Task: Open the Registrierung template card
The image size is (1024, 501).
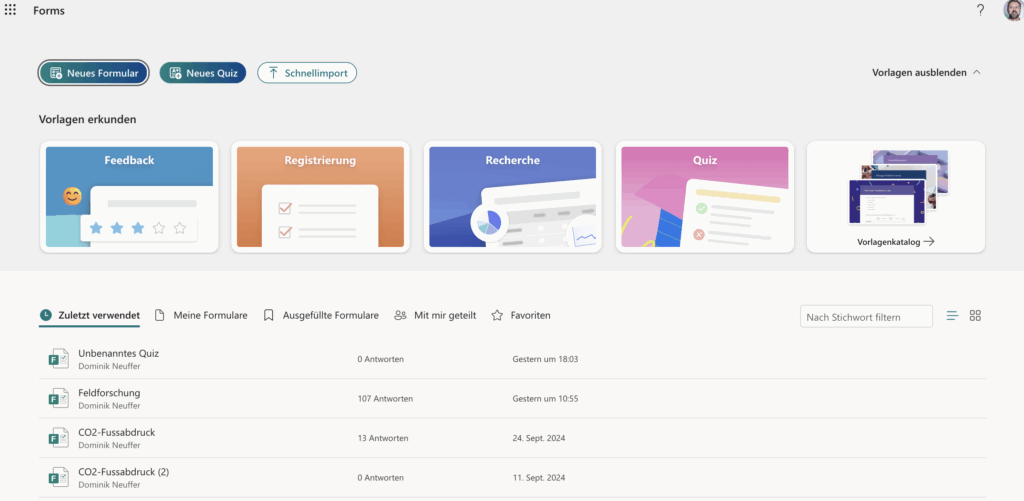Action: [x=321, y=197]
